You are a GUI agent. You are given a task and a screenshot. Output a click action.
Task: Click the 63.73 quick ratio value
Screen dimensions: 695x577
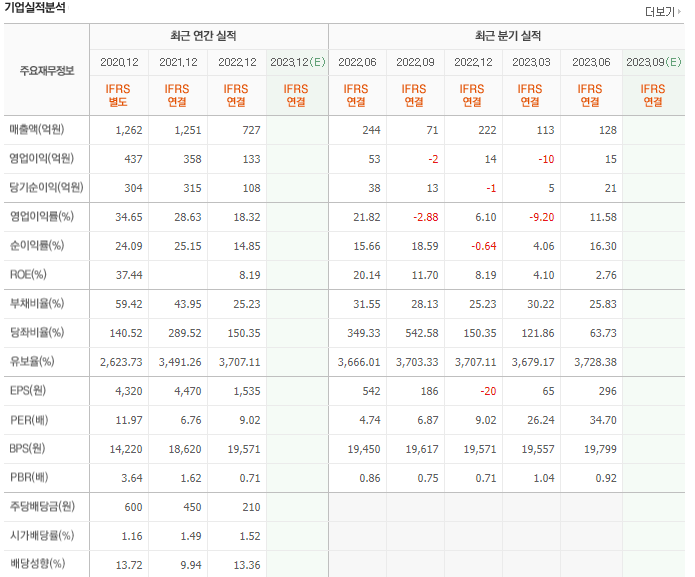(x=603, y=333)
